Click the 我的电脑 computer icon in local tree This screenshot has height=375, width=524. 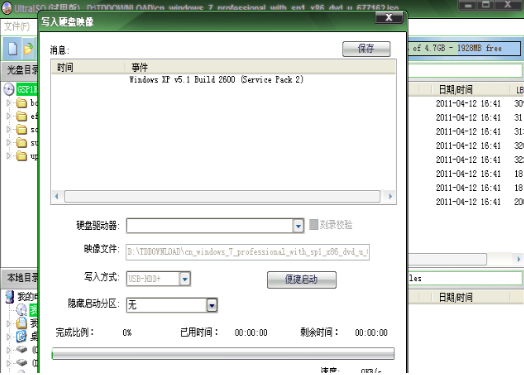coord(10,297)
